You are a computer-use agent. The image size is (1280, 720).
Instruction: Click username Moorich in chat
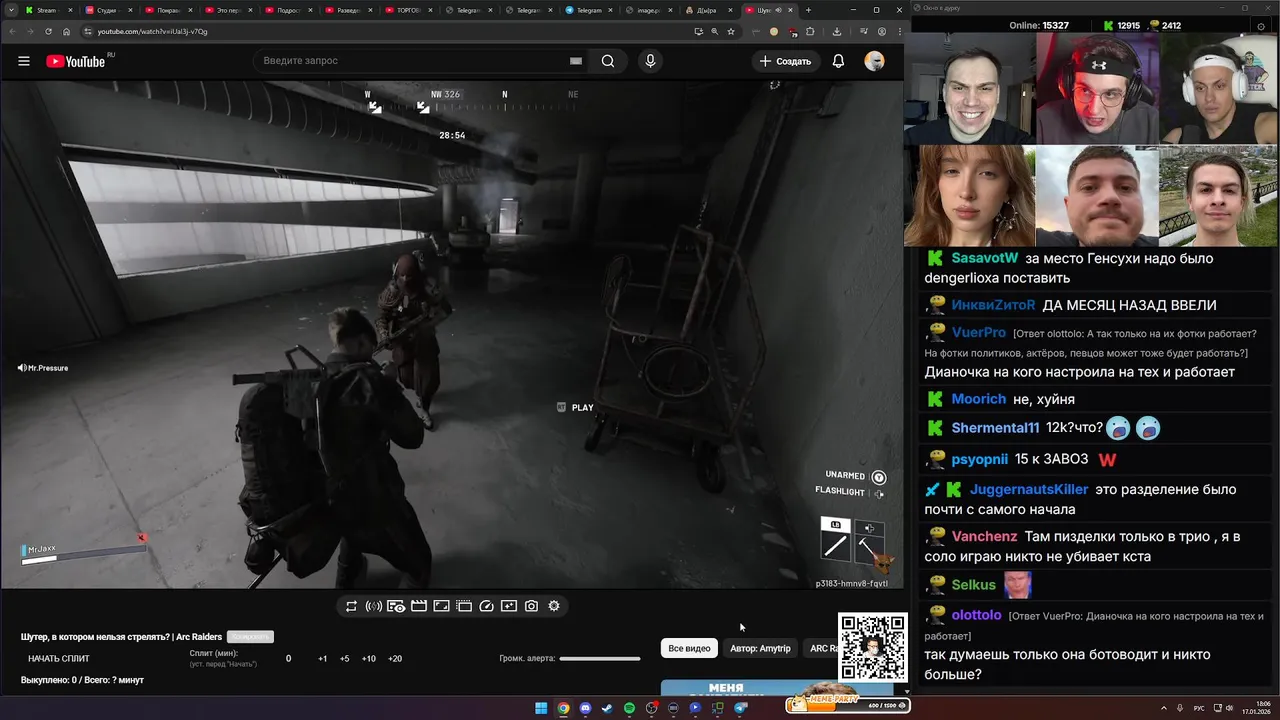(979, 399)
